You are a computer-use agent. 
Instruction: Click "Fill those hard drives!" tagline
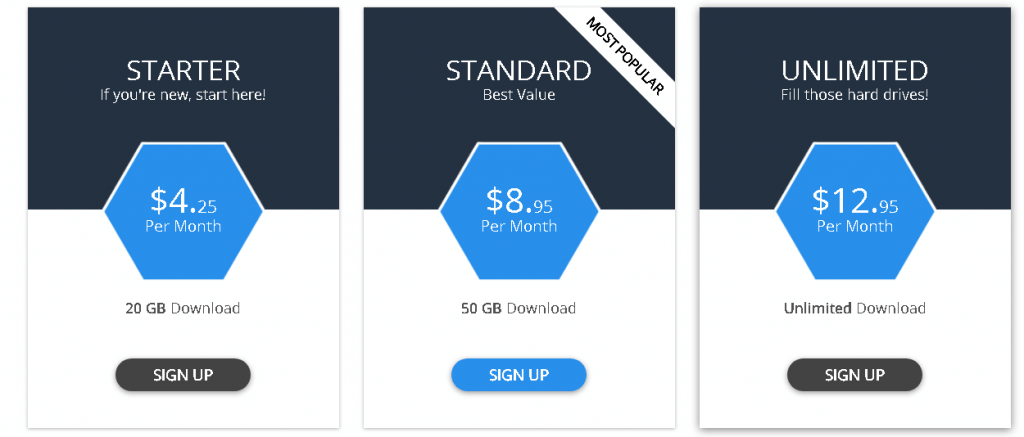click(x=855, y=95)
